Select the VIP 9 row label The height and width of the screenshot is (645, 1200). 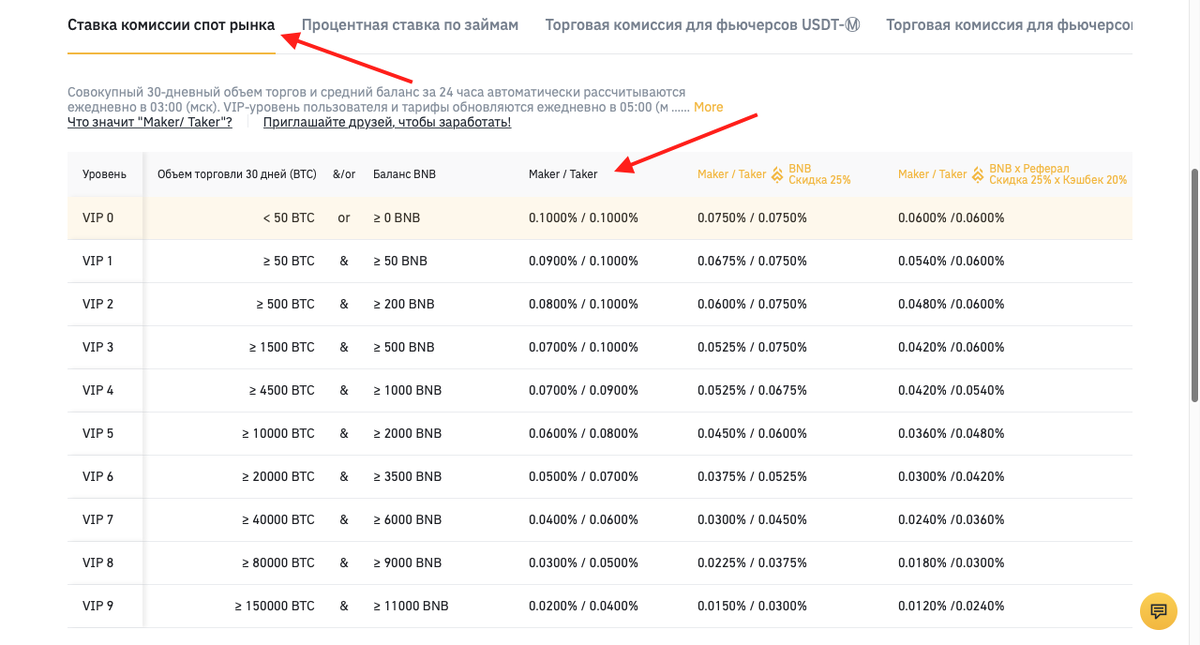(x=98, y=606)
